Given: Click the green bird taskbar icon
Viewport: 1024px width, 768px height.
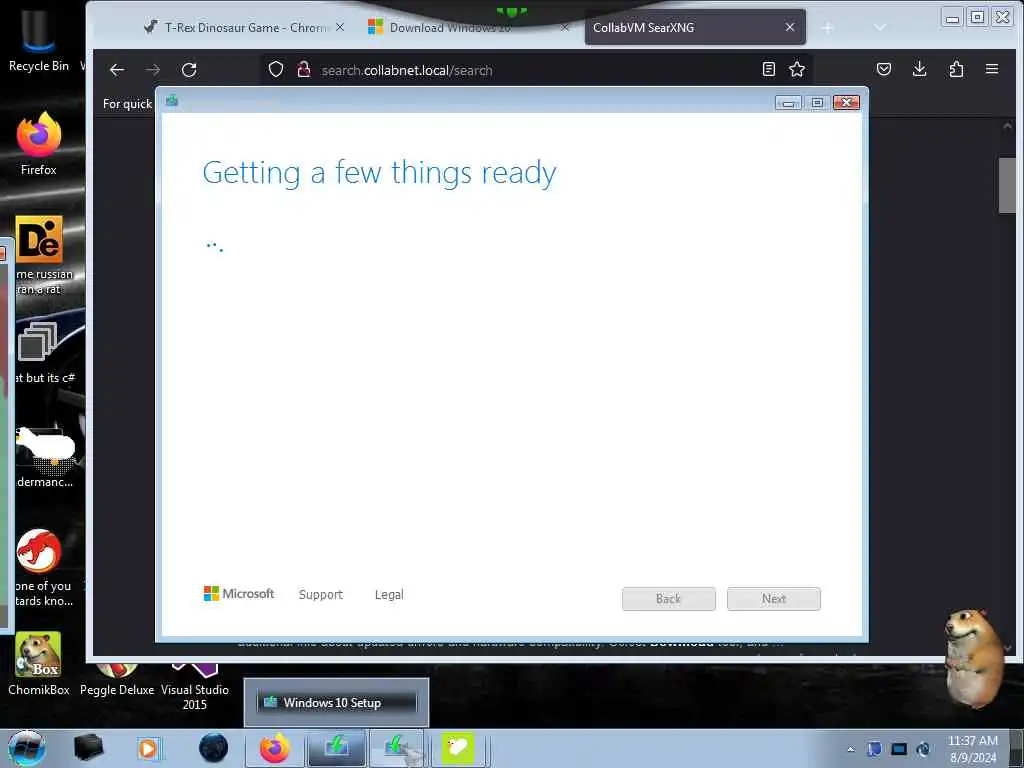Looking at the screenshot, I should (x=458, y=748).
